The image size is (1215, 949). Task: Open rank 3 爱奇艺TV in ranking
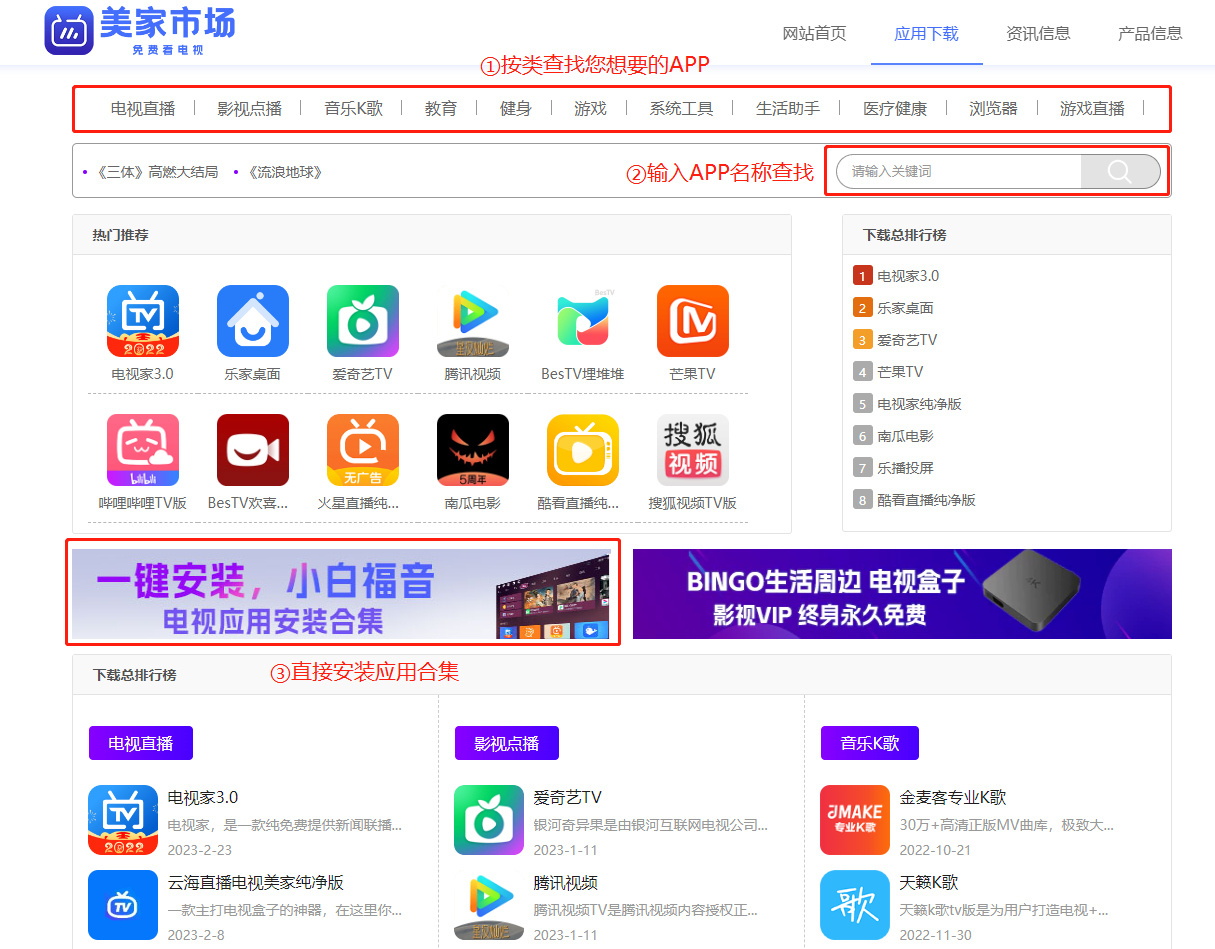(907, 340)
